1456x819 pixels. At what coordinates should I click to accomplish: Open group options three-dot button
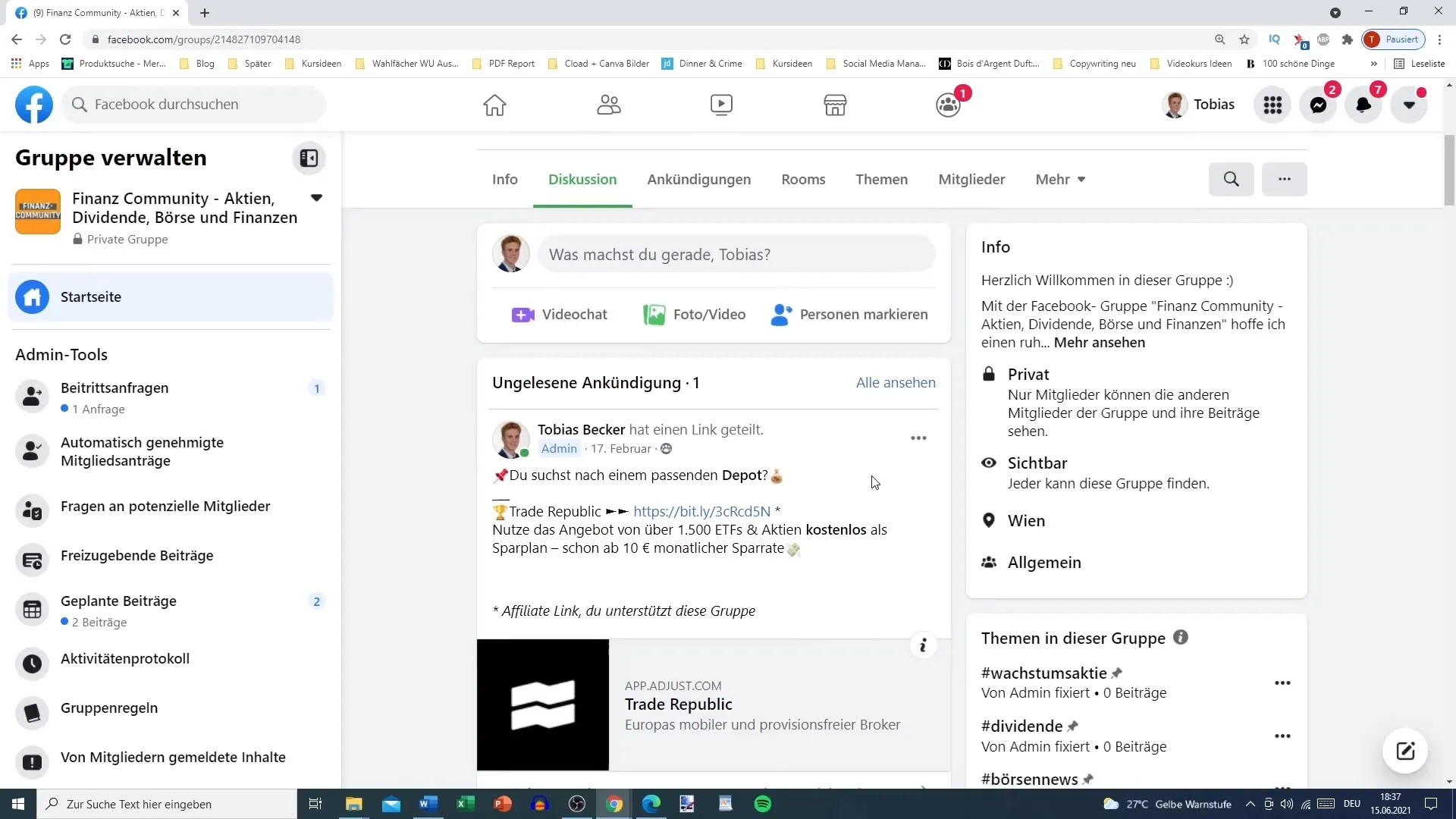(x=1284, y=180)
